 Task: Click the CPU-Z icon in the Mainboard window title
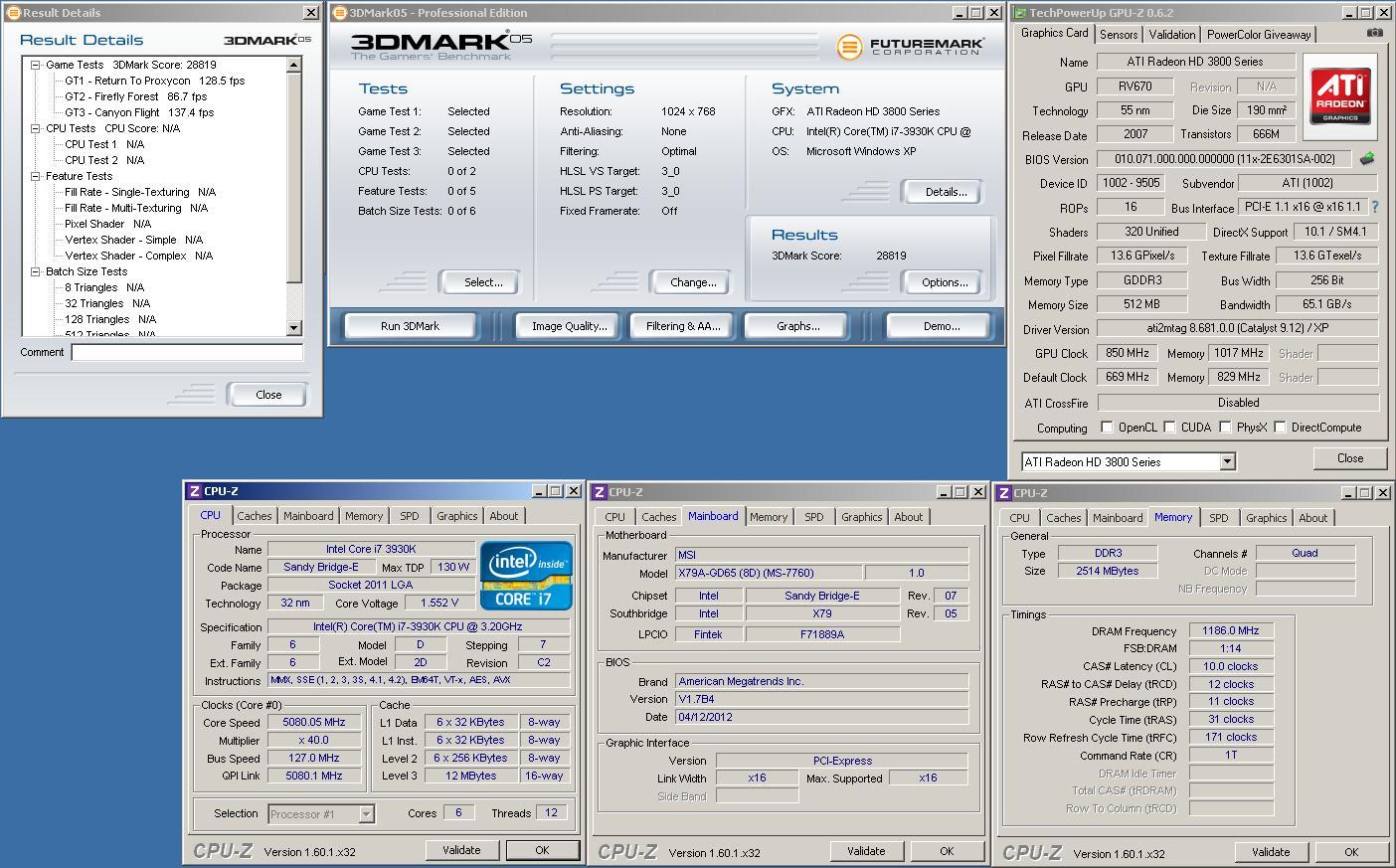600,492
